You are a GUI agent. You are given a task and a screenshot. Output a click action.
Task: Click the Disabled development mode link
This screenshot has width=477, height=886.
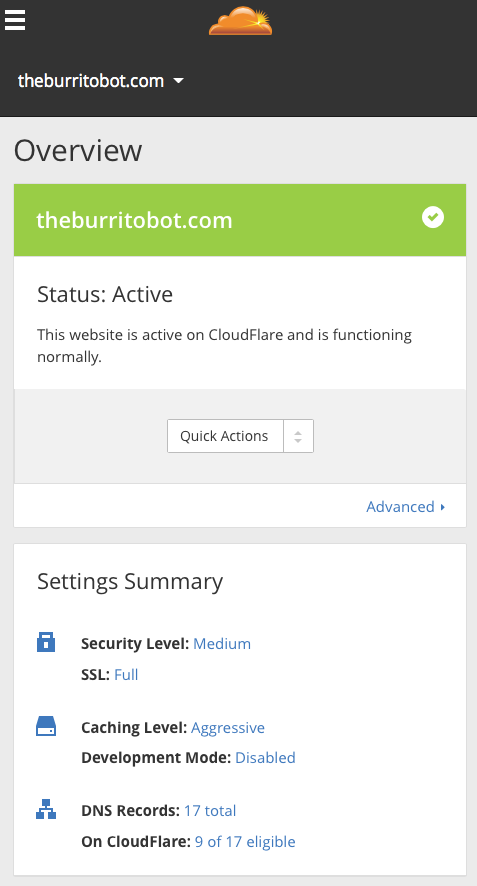coord(265,757)
